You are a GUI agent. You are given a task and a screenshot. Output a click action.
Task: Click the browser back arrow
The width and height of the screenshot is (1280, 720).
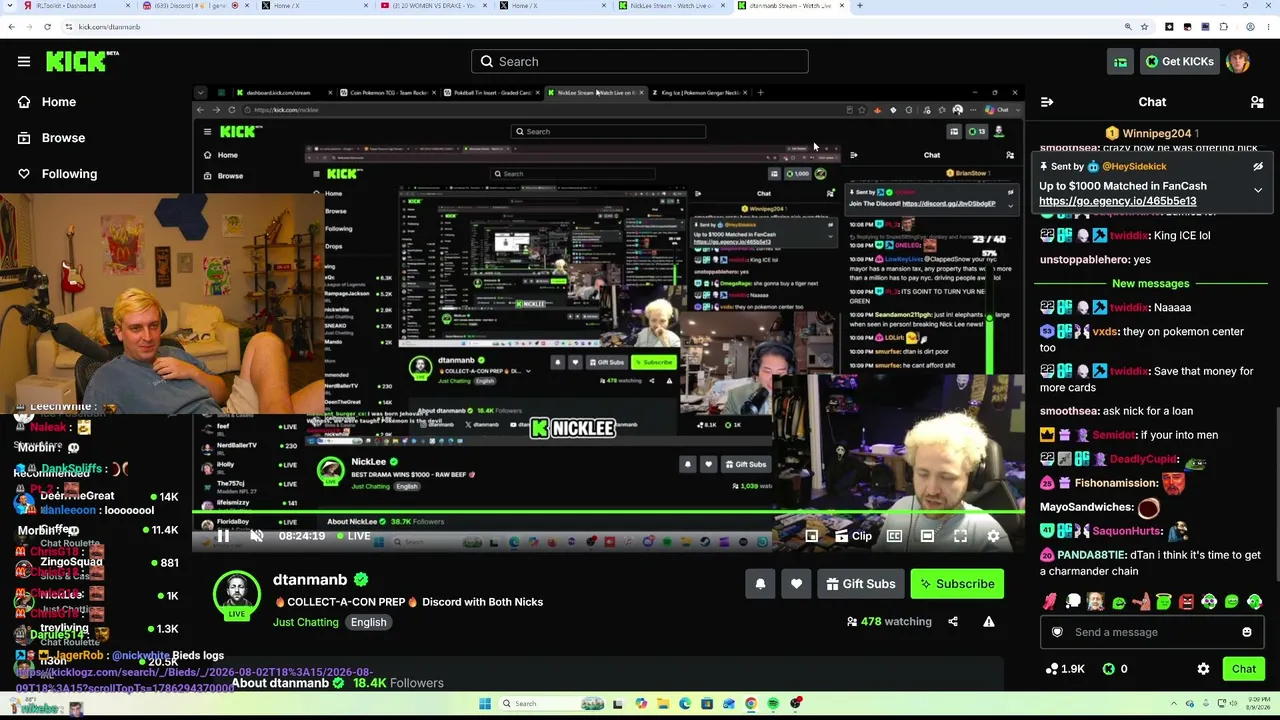coord(11,27)
